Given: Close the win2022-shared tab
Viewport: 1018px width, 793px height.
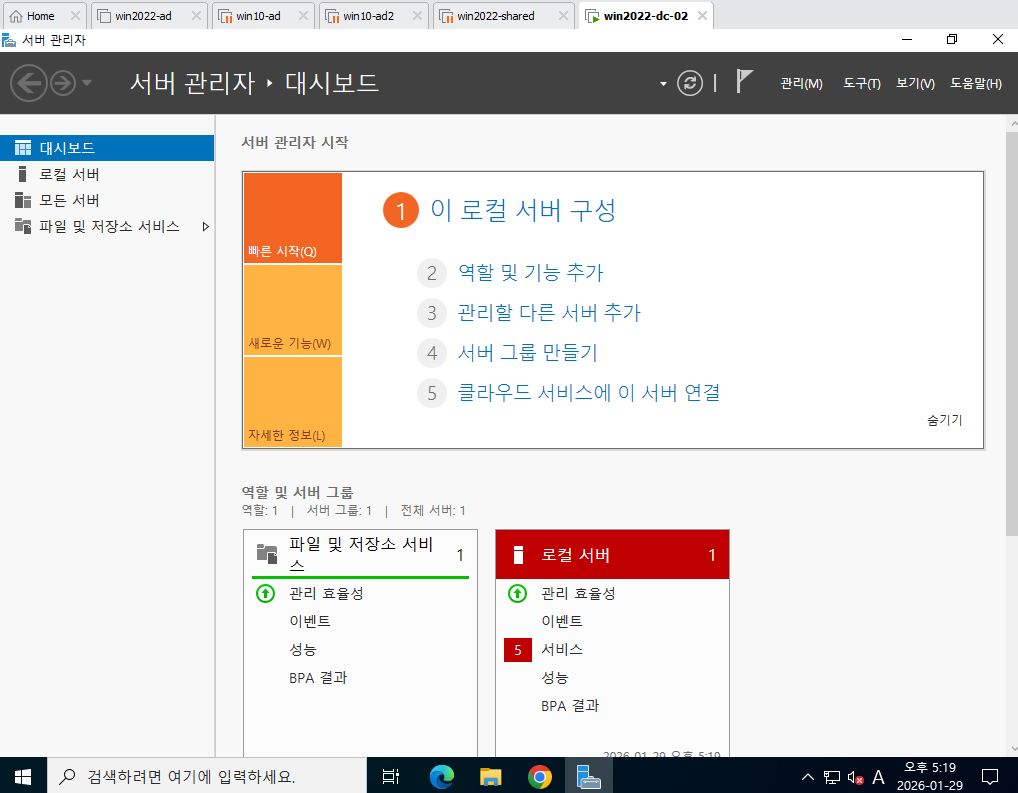Looking at the screenshot, I should pos(563,16).
